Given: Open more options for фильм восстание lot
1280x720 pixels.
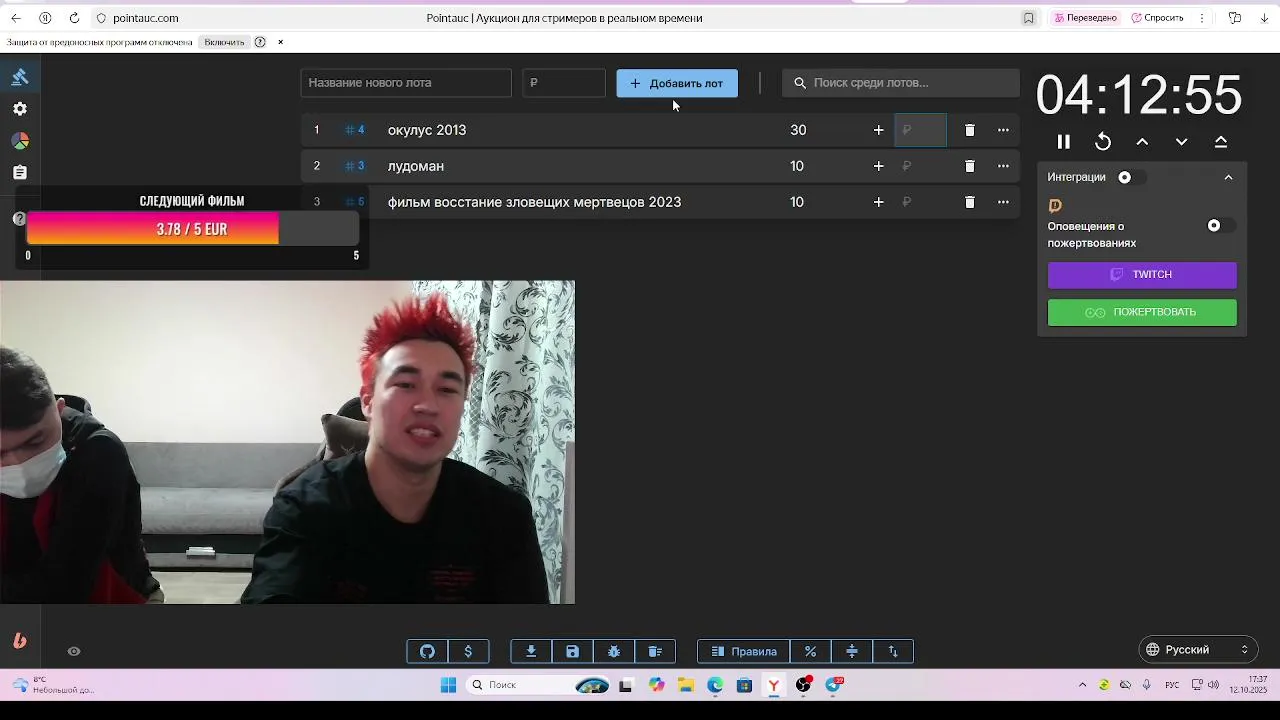Looking at the screenshot, I should tap(1003, 202).
